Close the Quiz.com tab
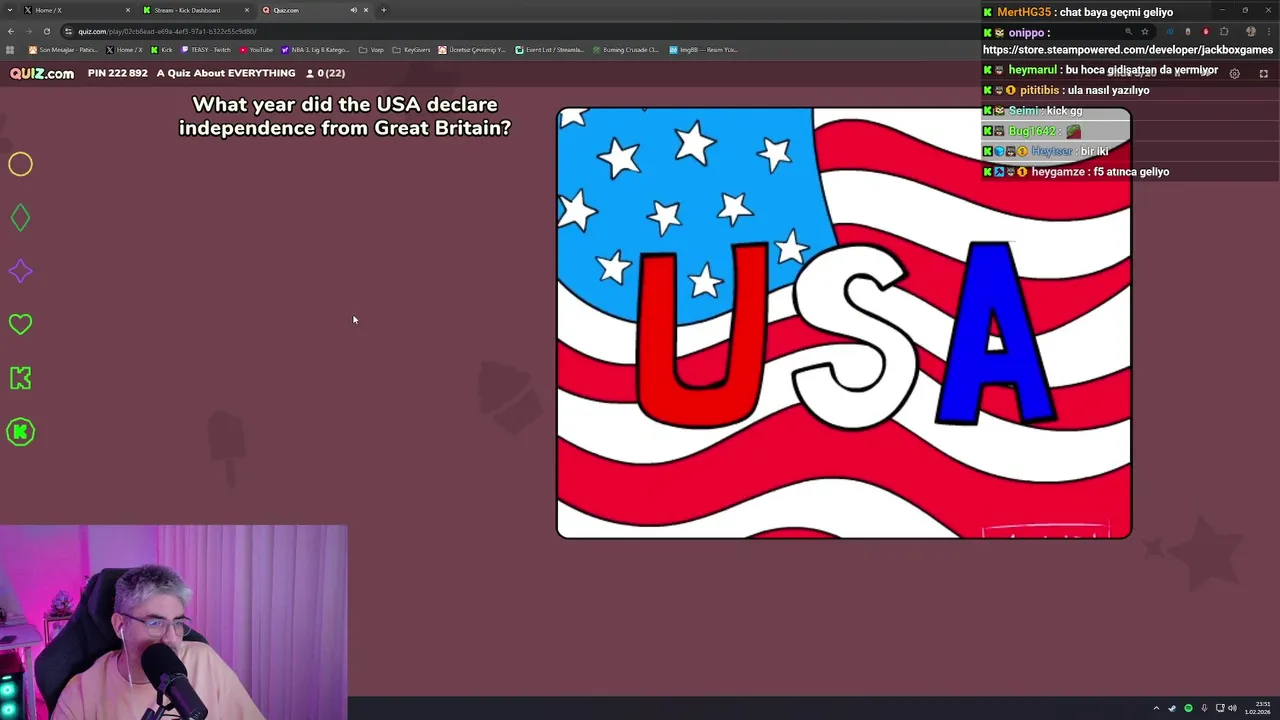This screenshot has height=720, width=1280. [x=366, y=10]
